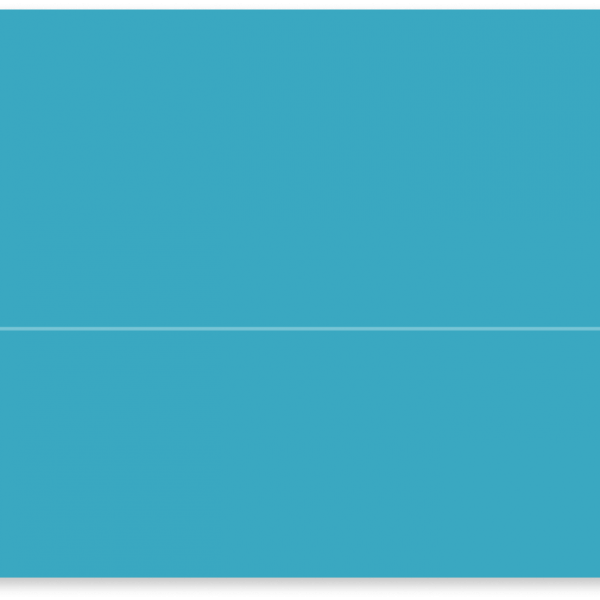Click the left edge of the upper teal panel
The image size is (600, 600).
coord(3,168)
